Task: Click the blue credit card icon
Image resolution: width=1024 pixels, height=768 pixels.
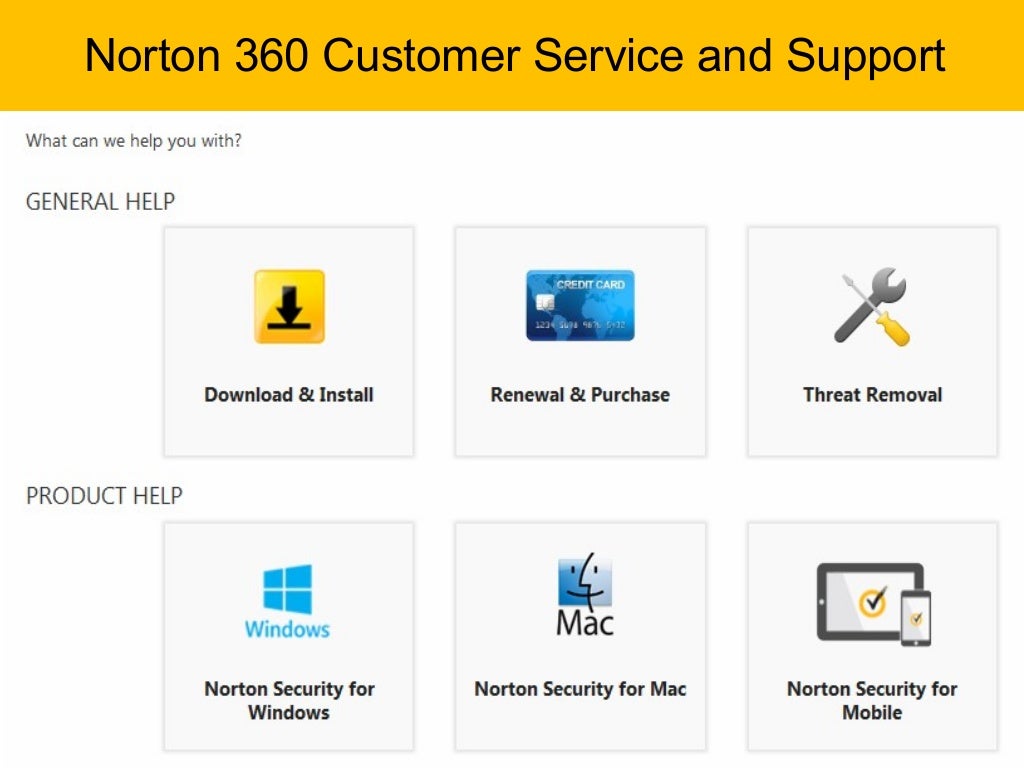Action: [x=580, y=305]
